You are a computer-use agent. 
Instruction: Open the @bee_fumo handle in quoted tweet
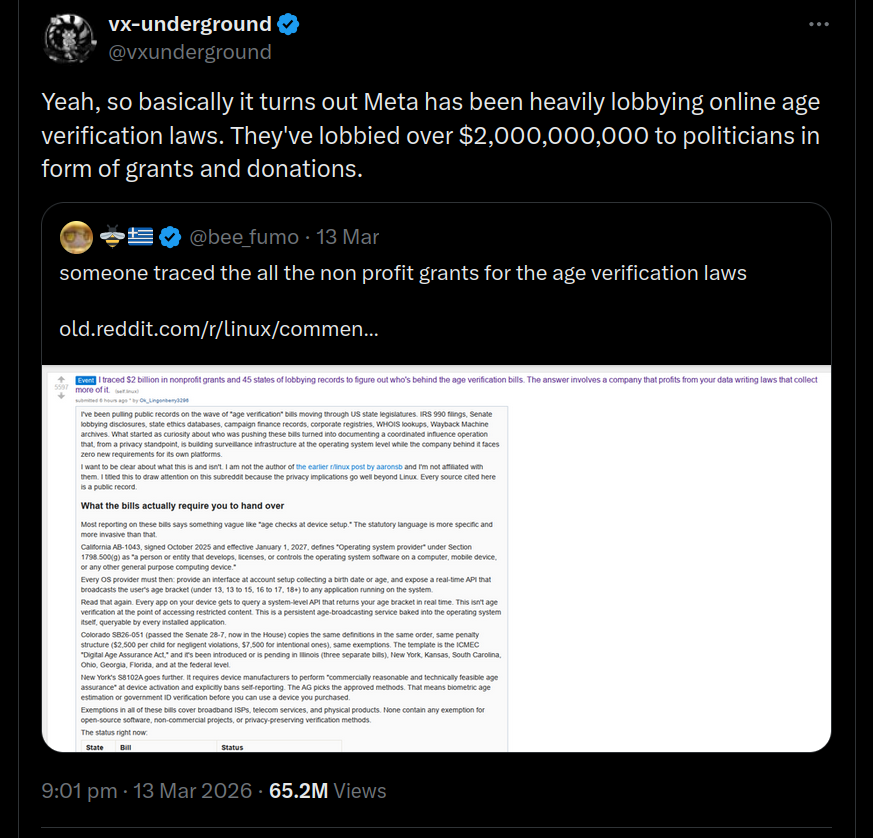click(x=244, y=237)
